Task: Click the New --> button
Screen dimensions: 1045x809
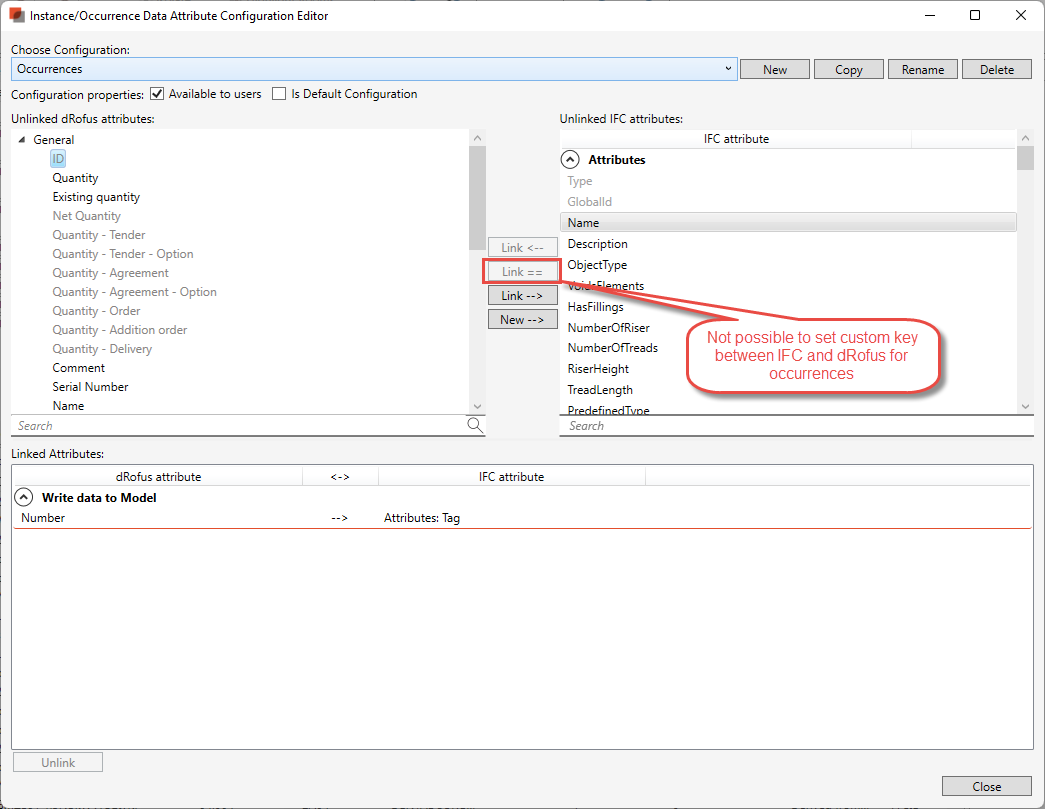Action: click(522, 319)
